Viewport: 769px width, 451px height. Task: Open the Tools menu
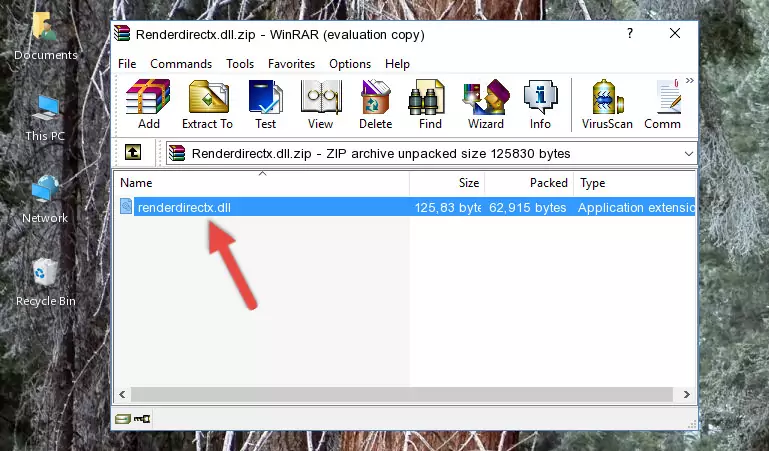(x=240, y=64)
